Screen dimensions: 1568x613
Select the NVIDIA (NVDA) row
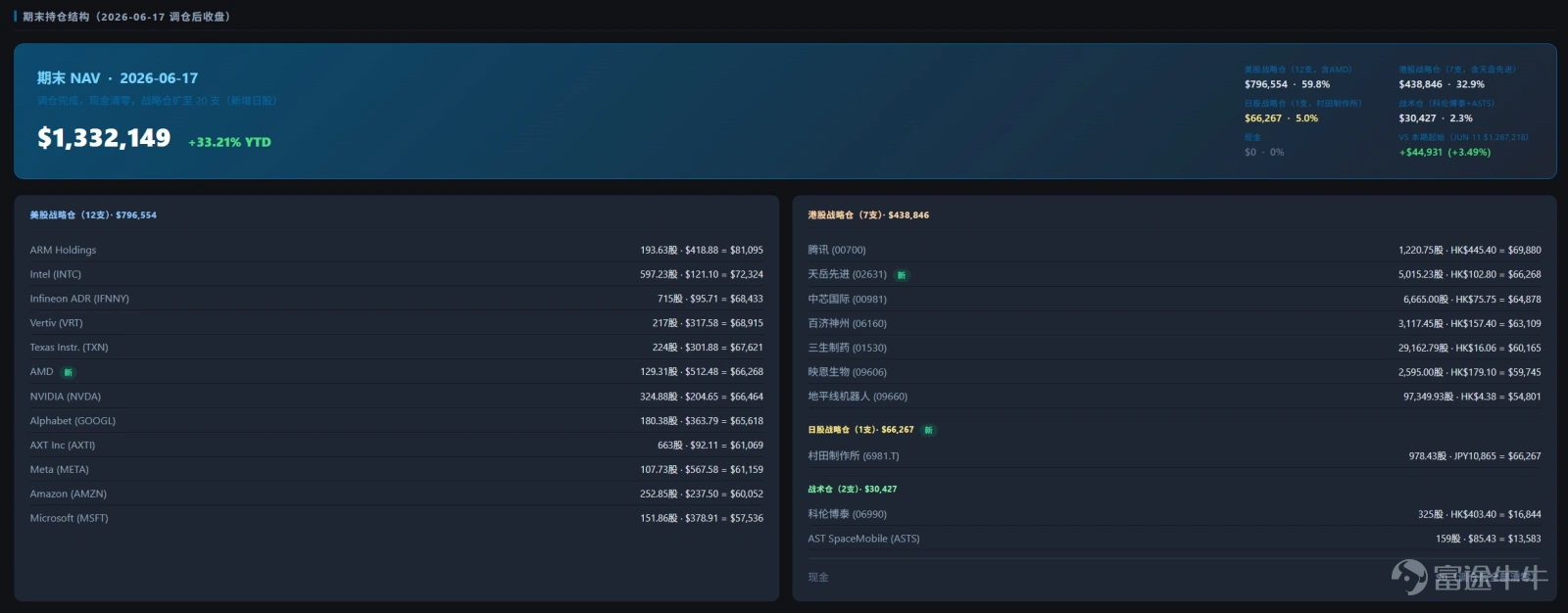click(x=396, y=397)
